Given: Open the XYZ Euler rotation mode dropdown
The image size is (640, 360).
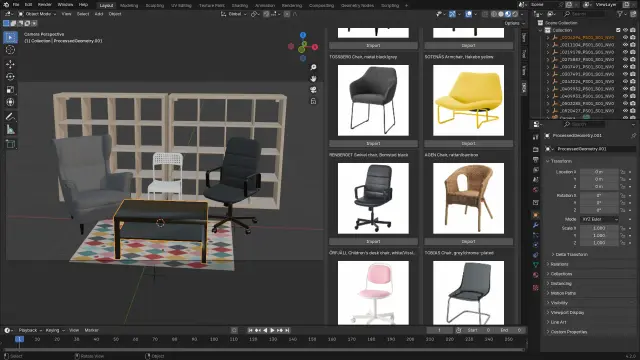Looking at the screenshot, I should coord(600,220).
